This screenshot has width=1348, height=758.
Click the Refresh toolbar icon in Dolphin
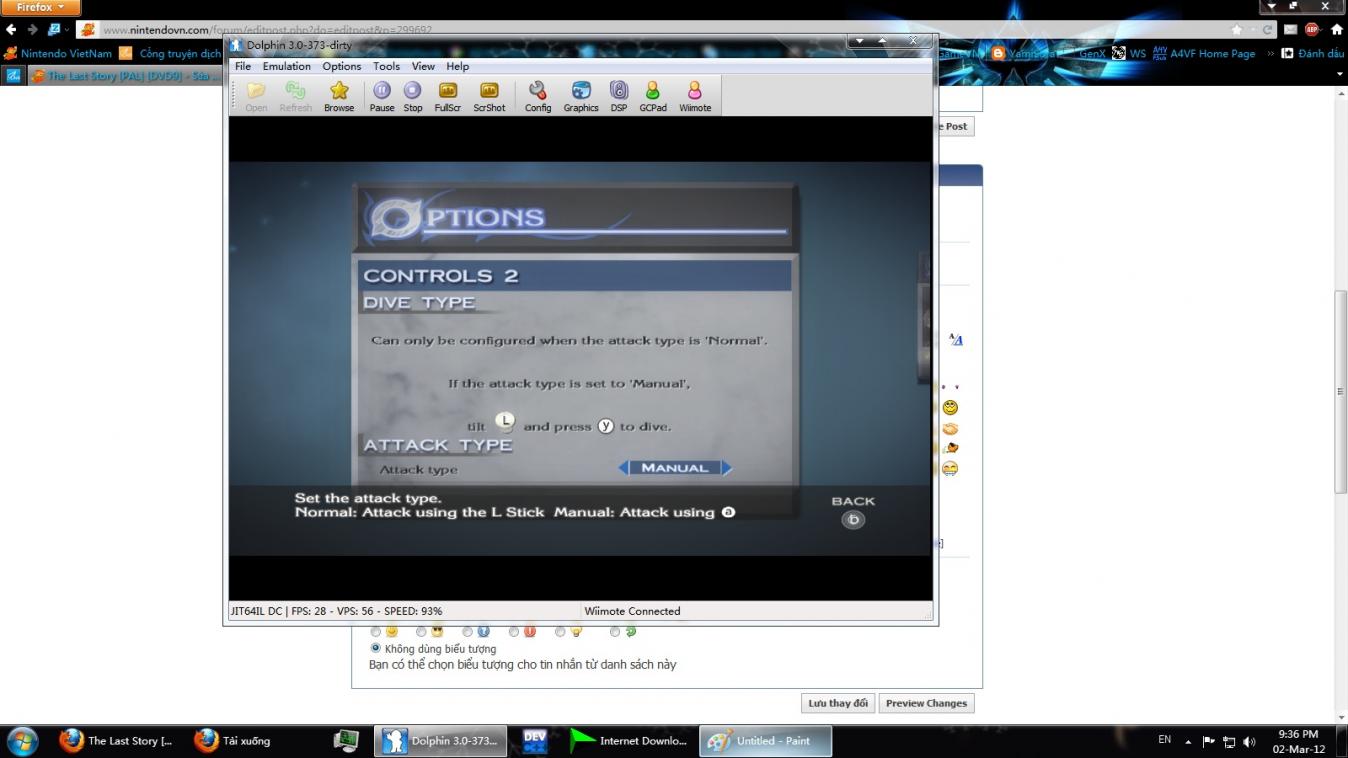(295, 96)
